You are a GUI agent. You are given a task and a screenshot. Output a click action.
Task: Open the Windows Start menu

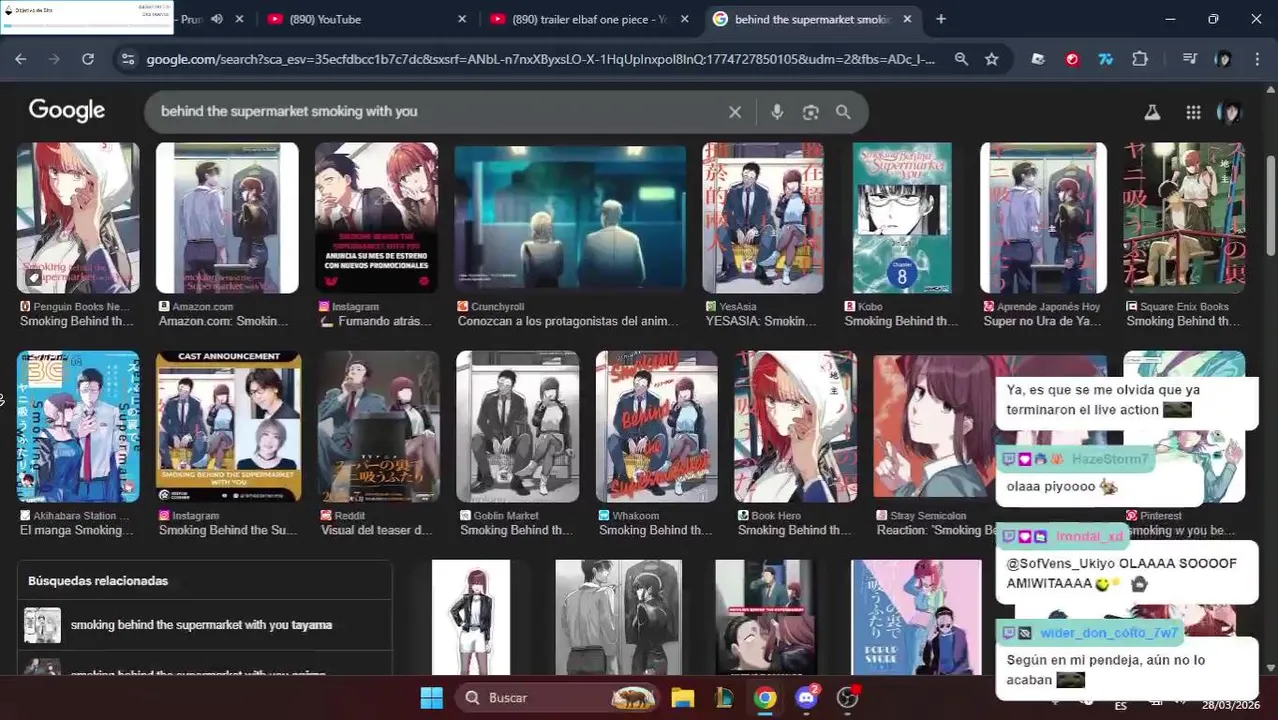[431, 698]
